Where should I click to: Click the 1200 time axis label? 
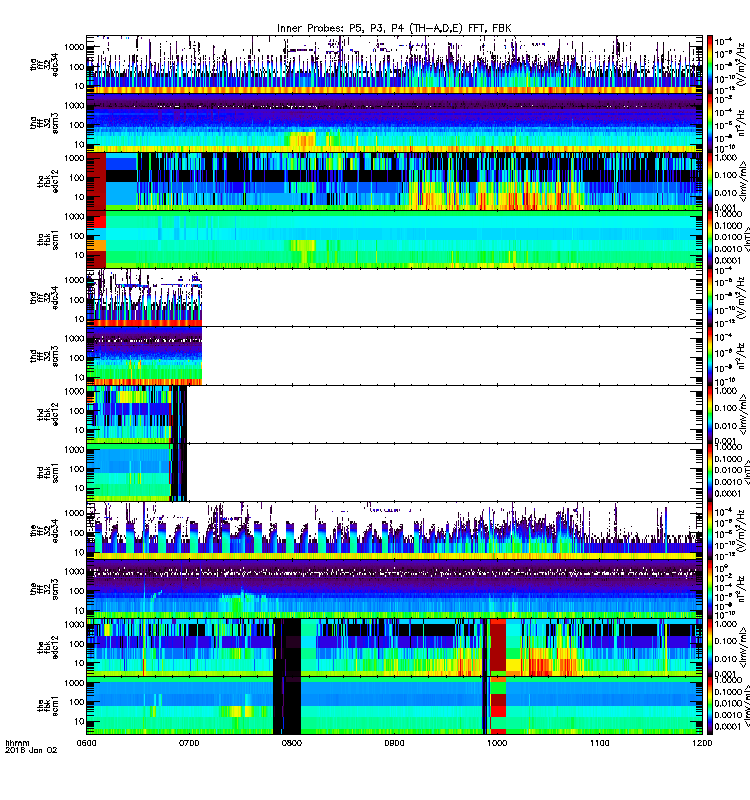point(702,743)
